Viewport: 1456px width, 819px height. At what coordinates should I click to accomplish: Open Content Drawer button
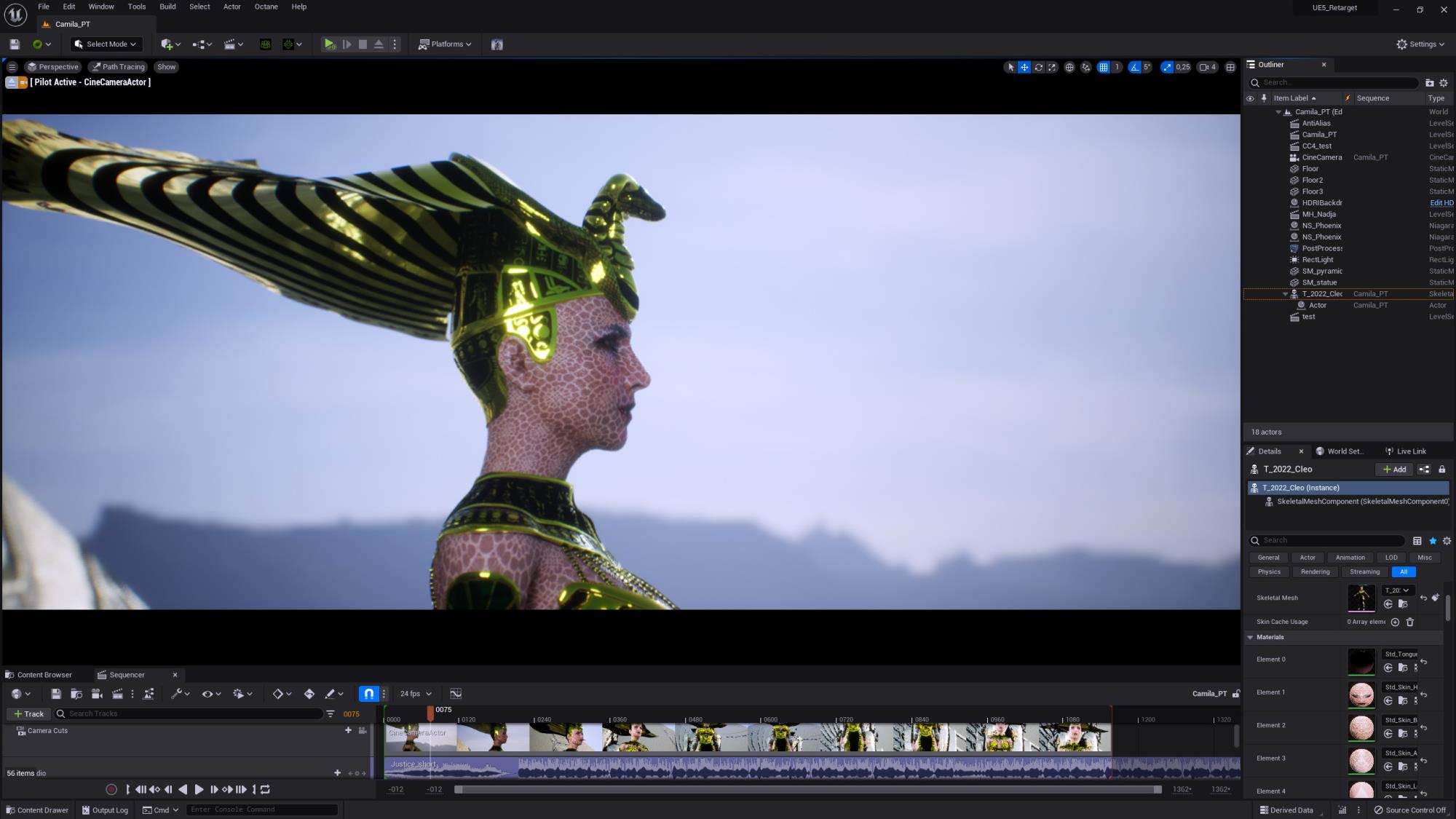point(37,810)
